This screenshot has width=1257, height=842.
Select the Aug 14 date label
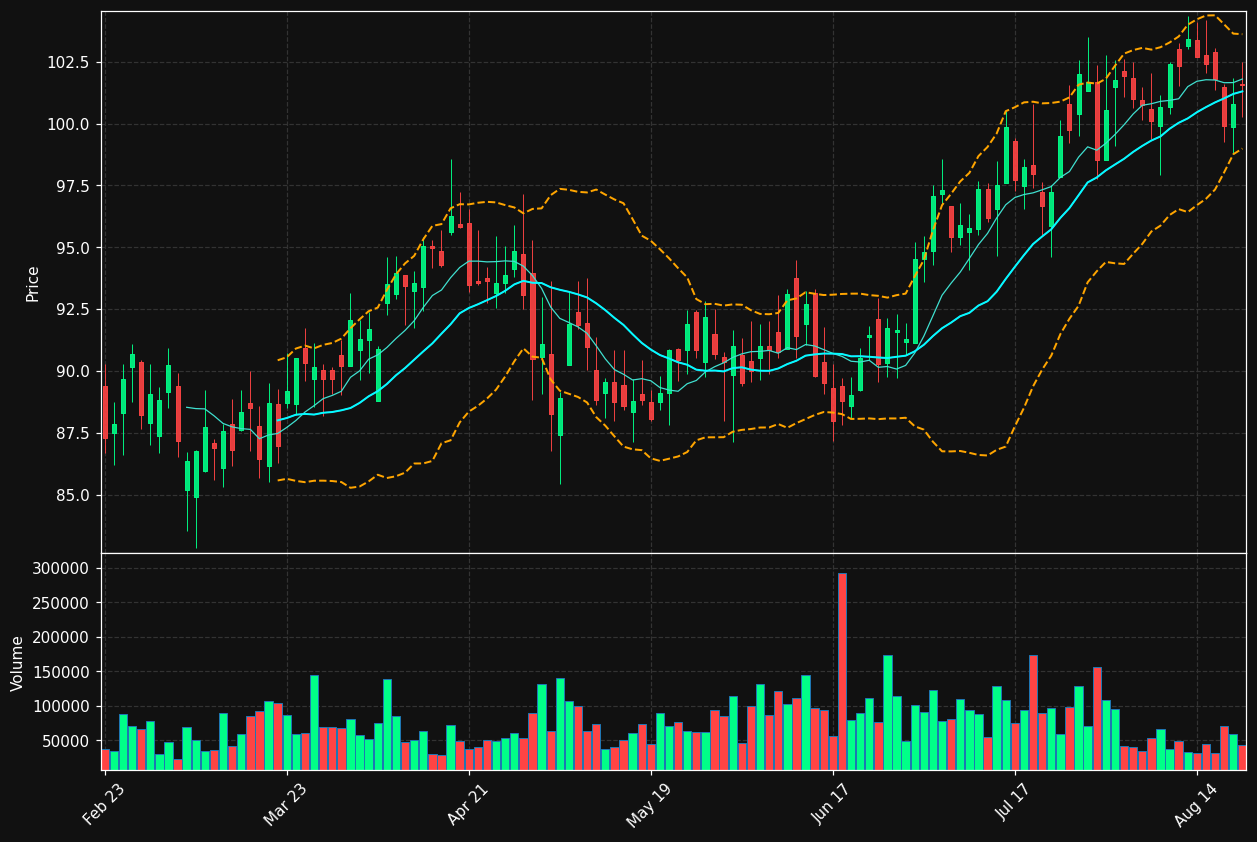(1195, 805)
